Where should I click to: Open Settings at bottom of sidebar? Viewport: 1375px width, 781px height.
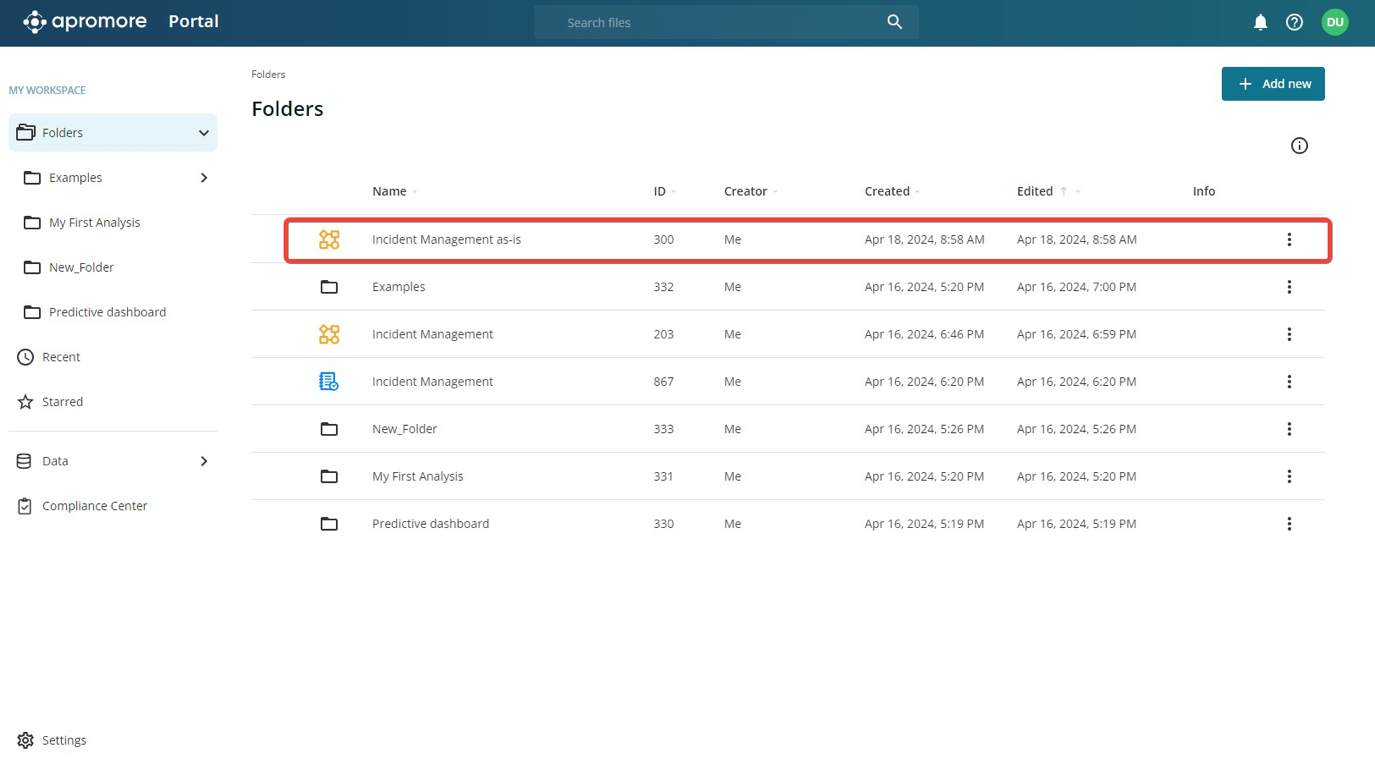64,740
